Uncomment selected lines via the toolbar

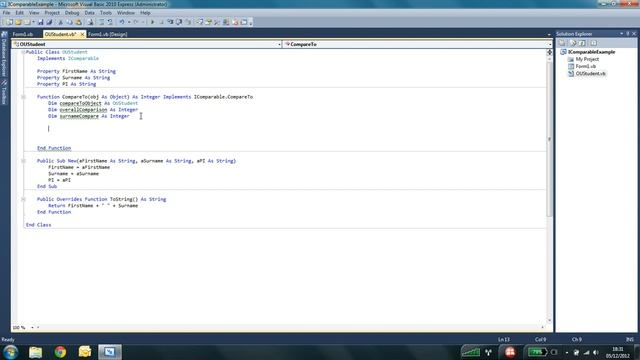pos(110,22)
